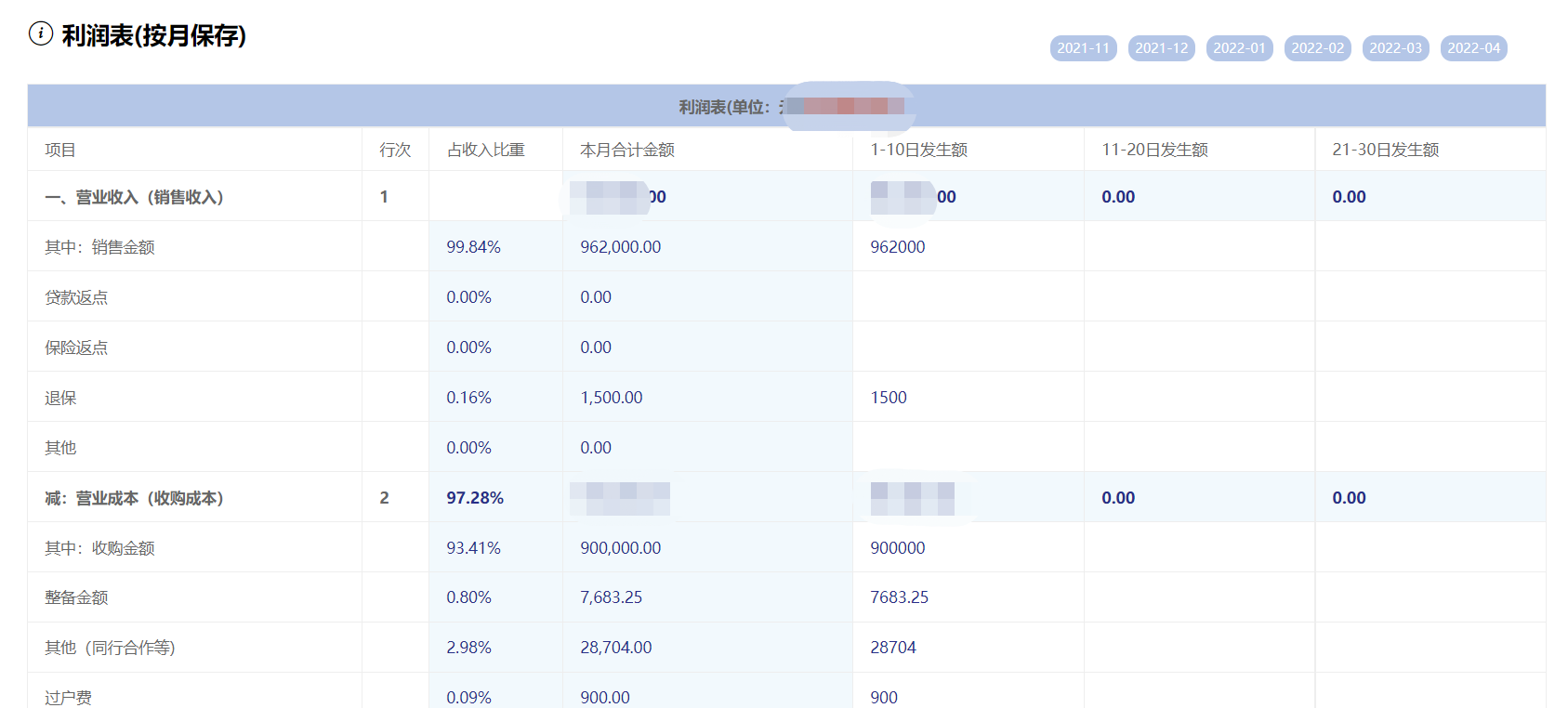The width and height of the screenshot is (1568, 708).
Task: Click the 11-20日发生额 column header
Action: (x=1154, y=150)
